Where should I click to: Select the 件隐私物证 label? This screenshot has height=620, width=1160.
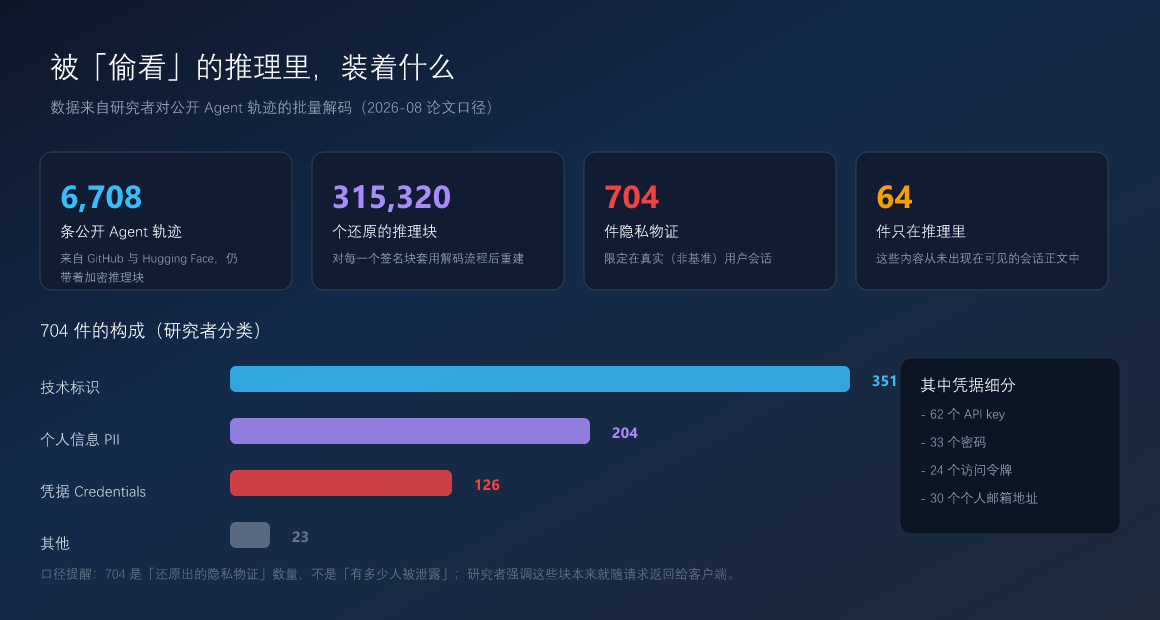pos(641,232)
